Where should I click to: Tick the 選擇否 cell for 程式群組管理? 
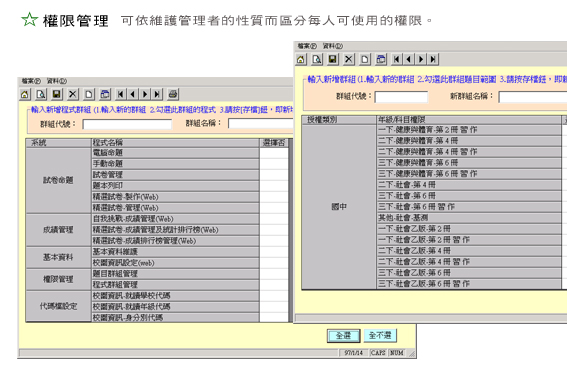[274, 285]
